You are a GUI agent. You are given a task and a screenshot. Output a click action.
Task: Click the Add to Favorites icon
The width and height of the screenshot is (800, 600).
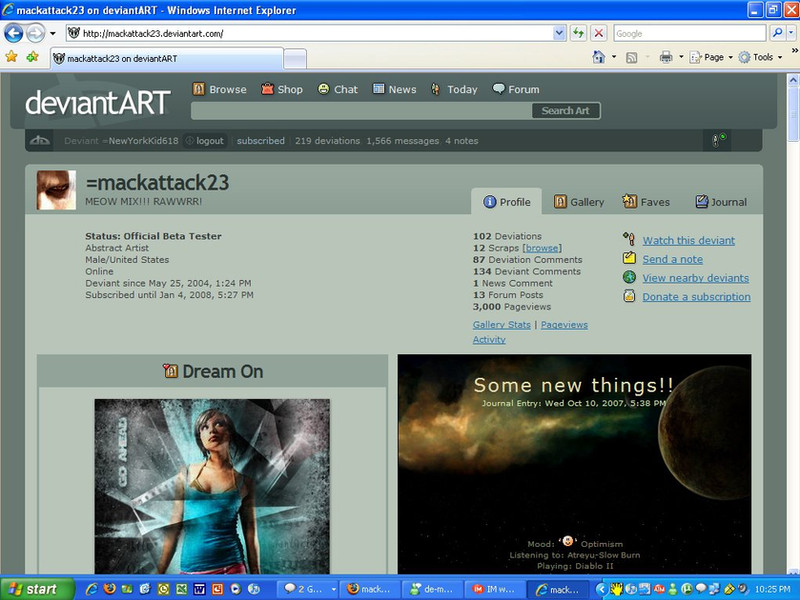click(x=33, y=57)
